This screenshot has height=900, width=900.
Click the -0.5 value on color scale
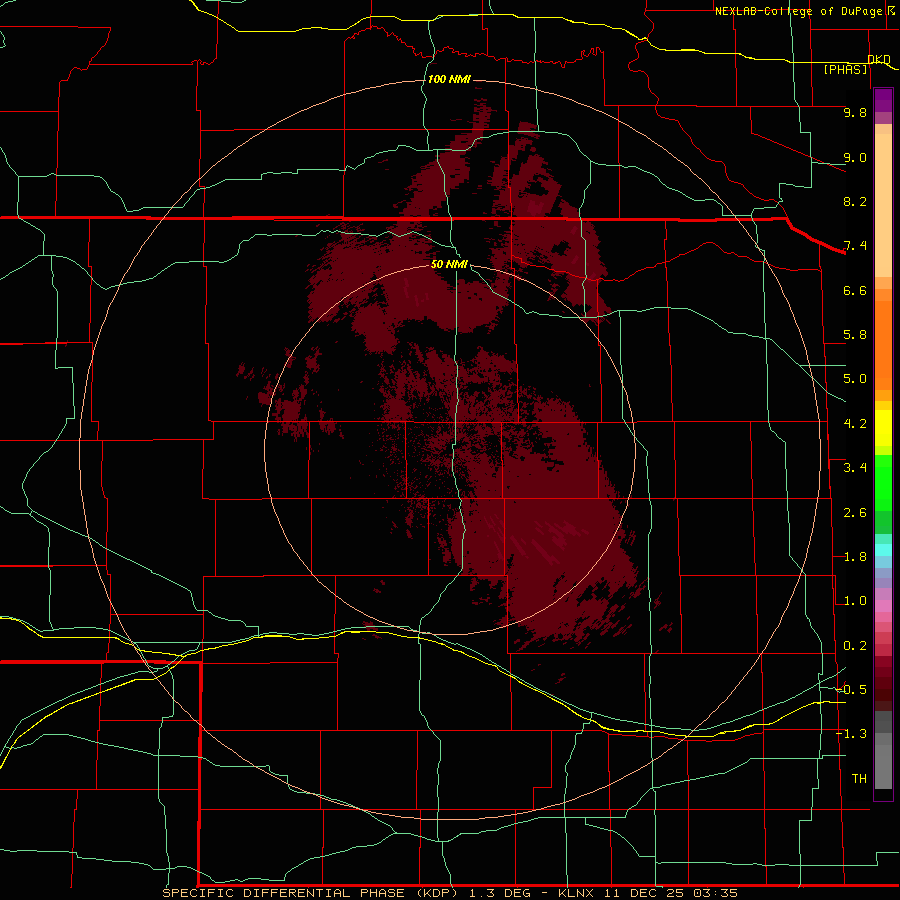[x=851, y=689]
